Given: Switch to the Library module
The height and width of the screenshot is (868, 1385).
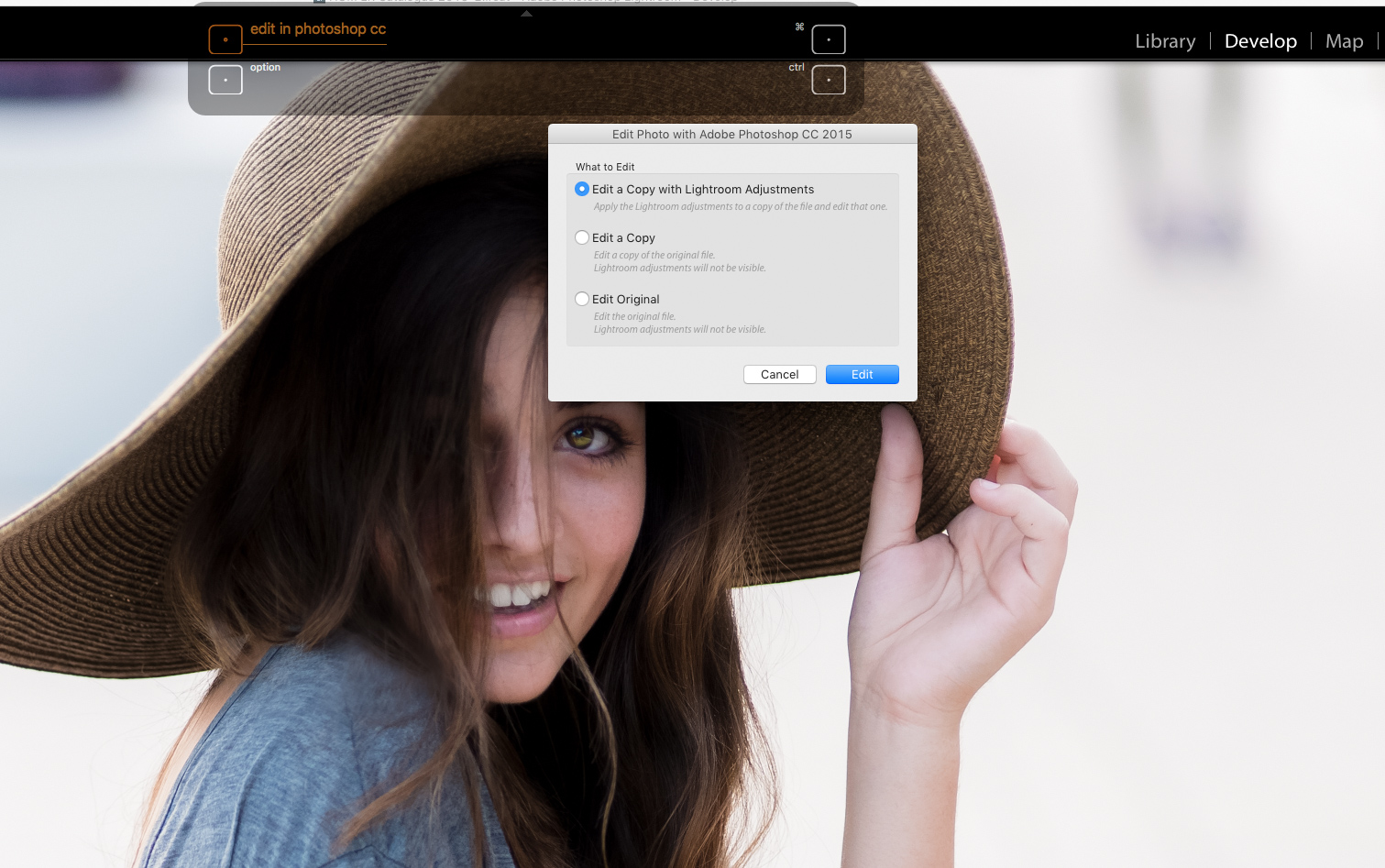Looking at the screenshot, I should 1164,40.
